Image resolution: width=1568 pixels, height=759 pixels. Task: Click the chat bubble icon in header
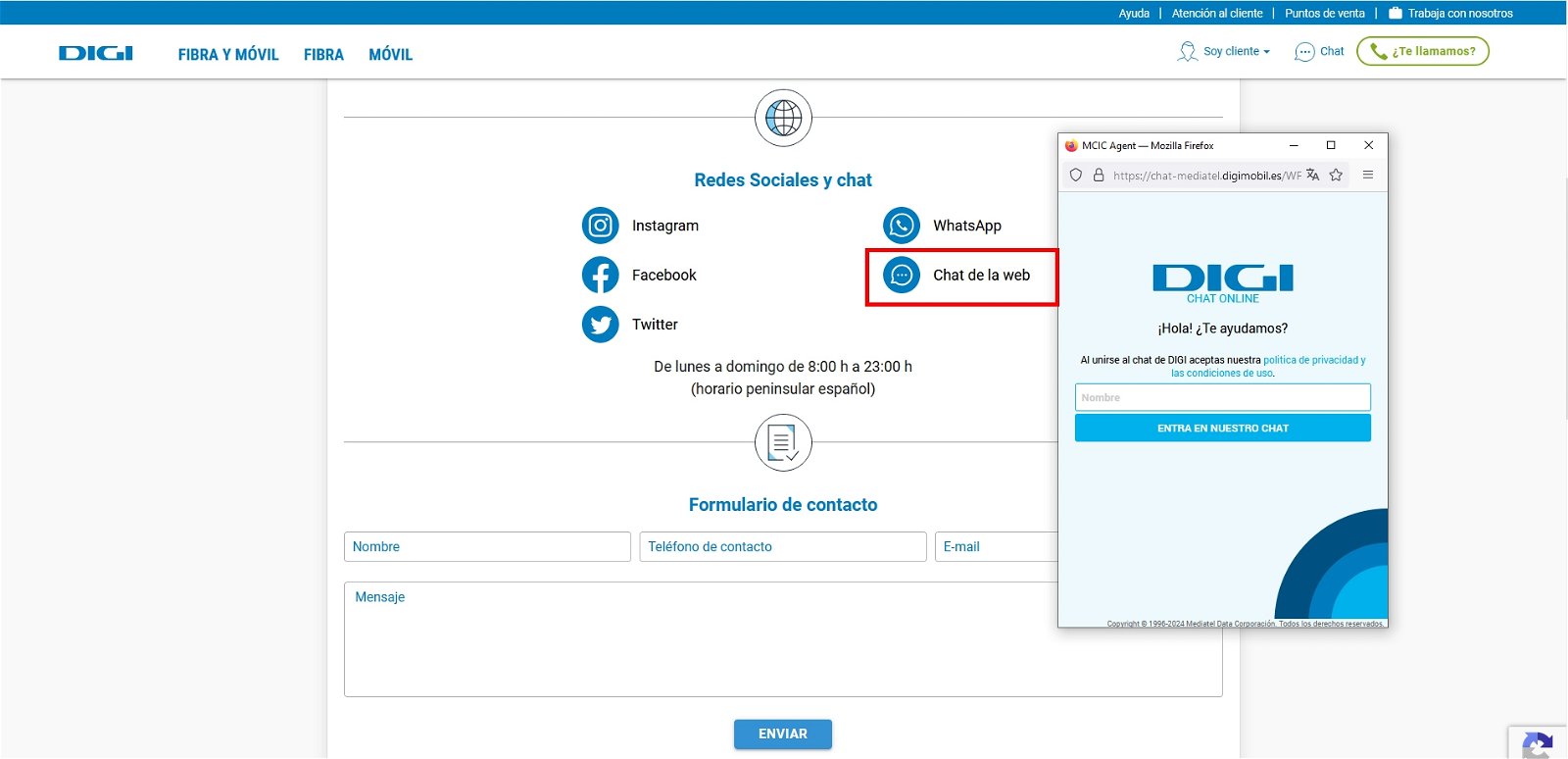(x=1304, y=52)
